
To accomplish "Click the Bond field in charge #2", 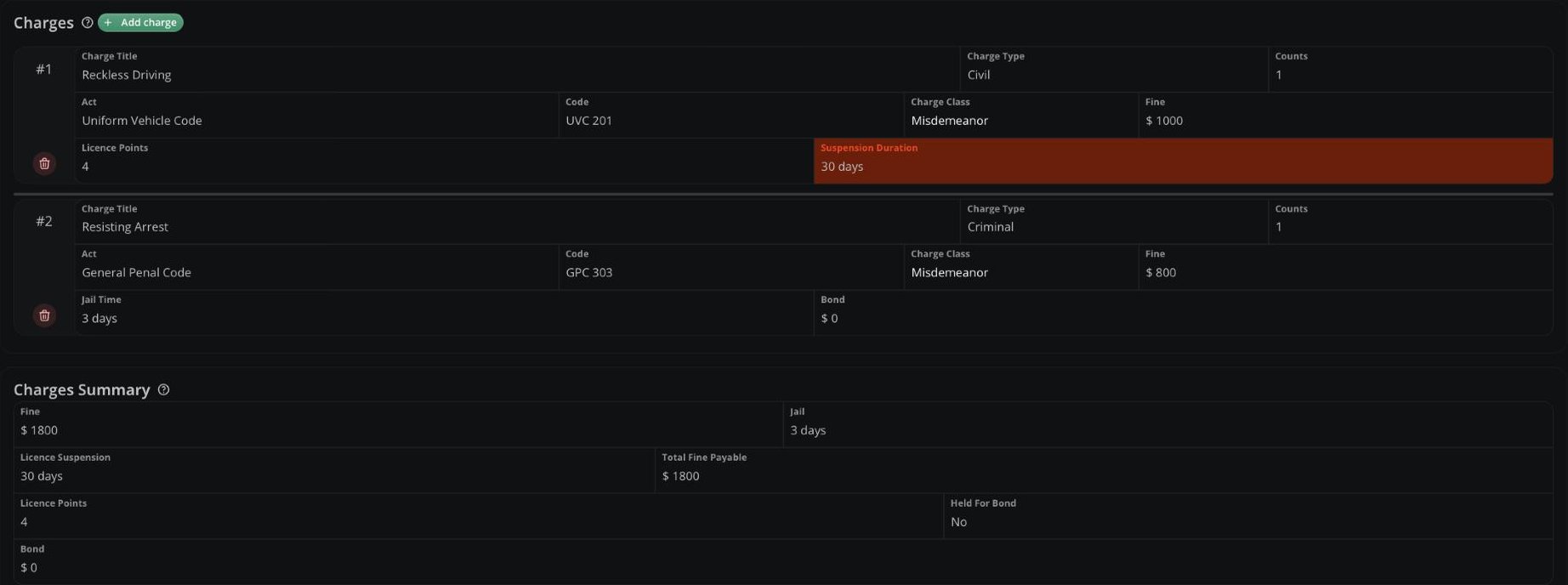I will click(x=1184, y=313).
